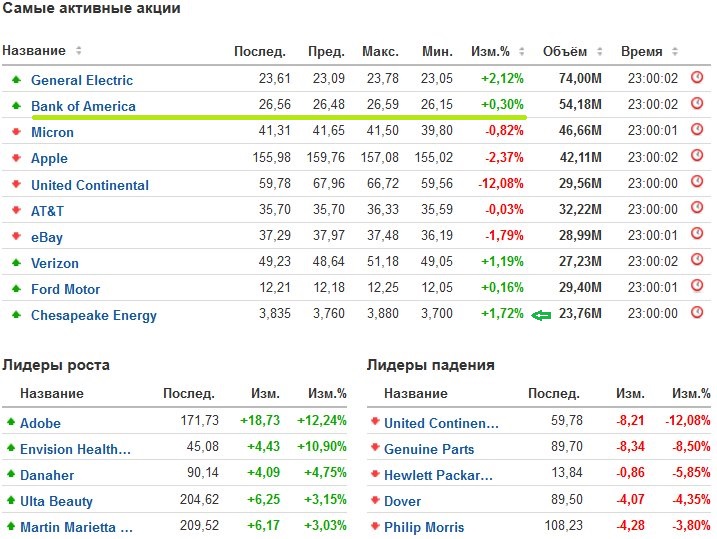Open the Hewlett Packard link in Лидеры падения
717x539 pixels.
[x=438, y=475]
